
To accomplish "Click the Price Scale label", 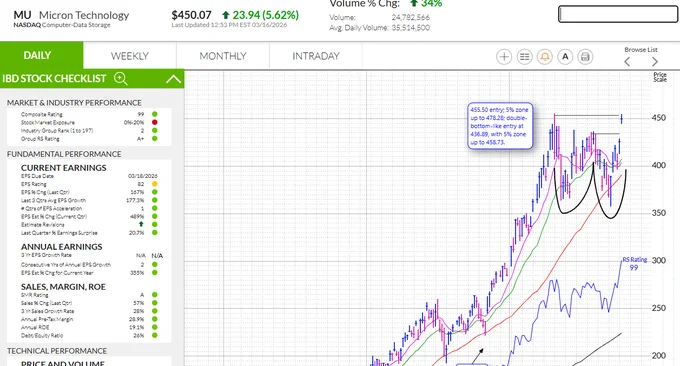I will 660,77.
